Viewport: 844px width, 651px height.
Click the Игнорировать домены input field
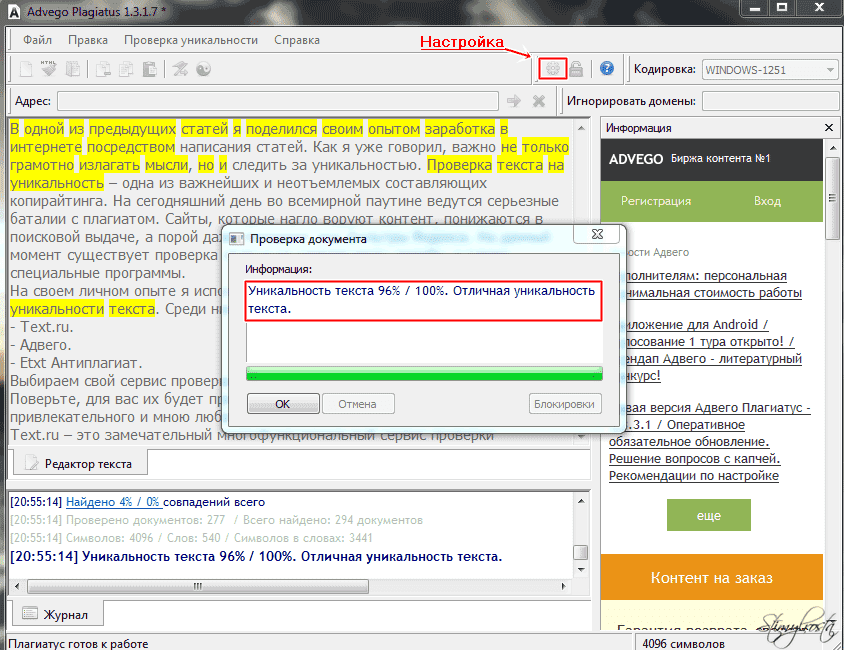pyautogui.click(x=771, y=101)
